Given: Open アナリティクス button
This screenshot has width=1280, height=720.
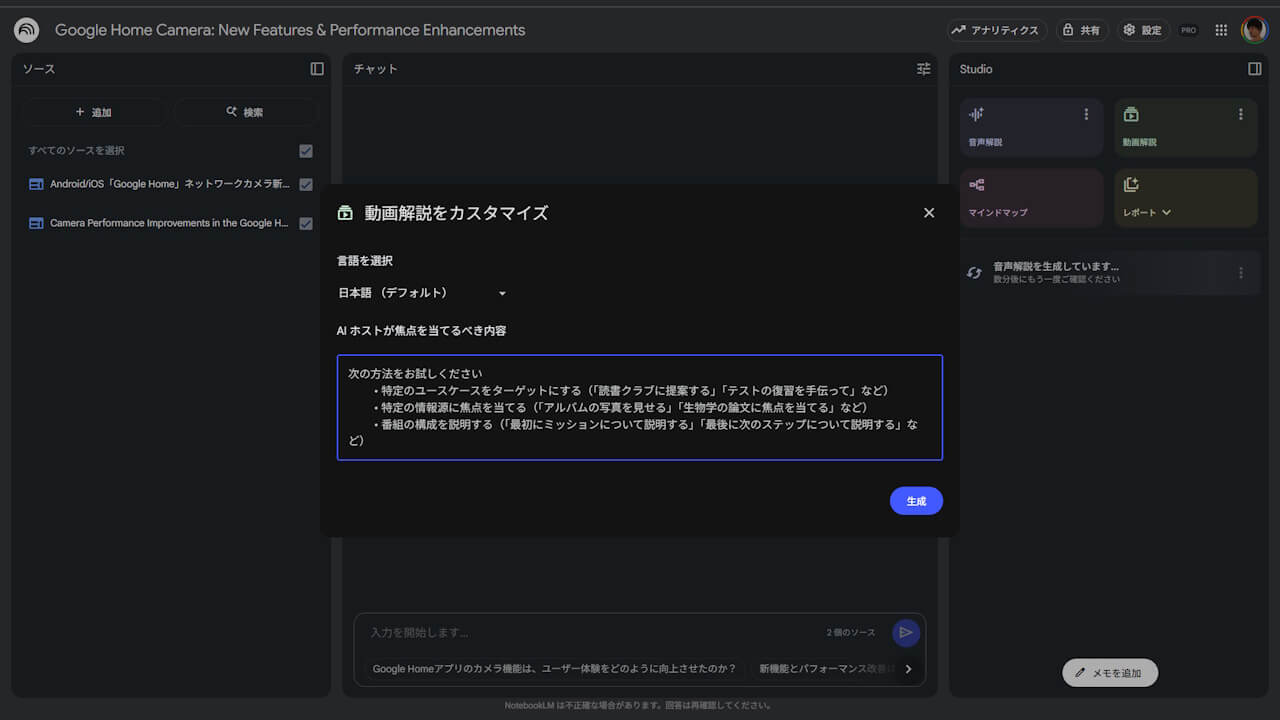Looking at the screenshot, I should pyautogui.click(x=995, y=30).
